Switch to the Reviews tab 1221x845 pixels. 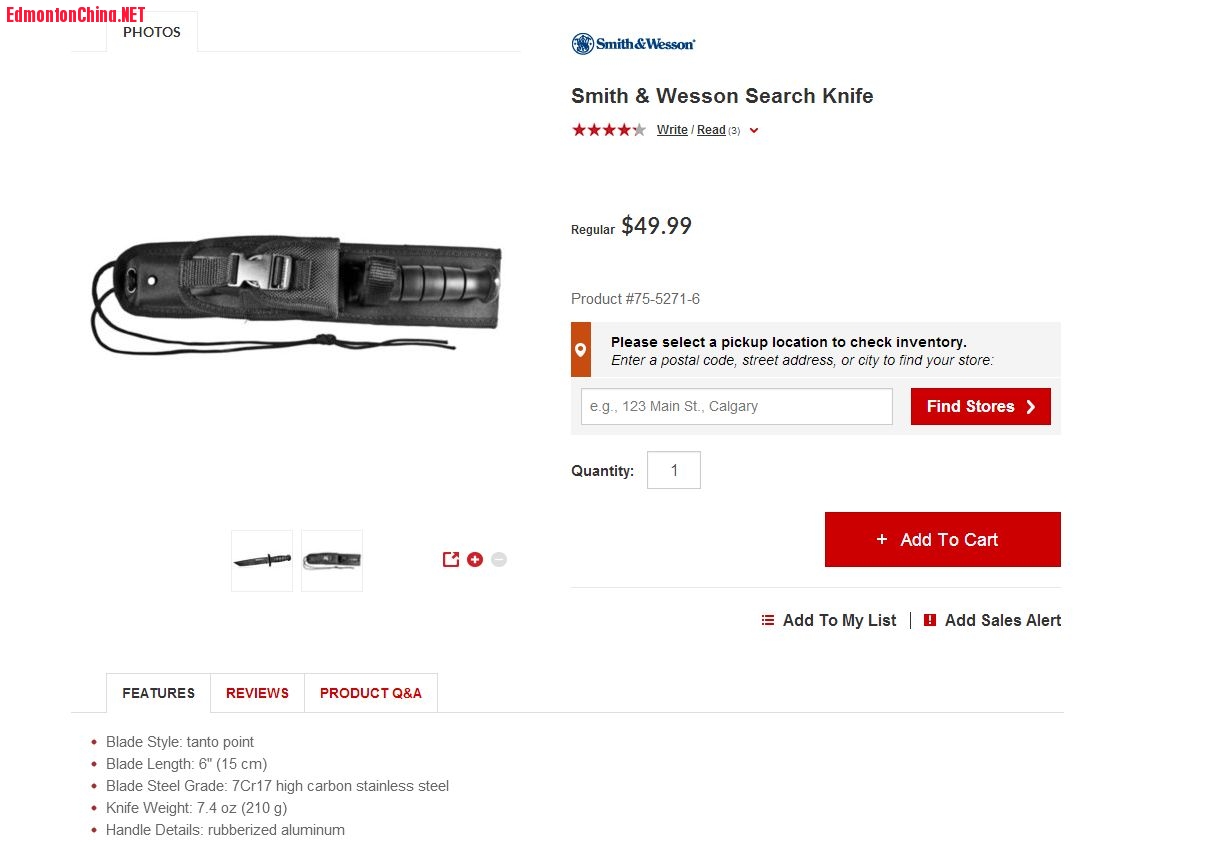[x=257, y=693]
